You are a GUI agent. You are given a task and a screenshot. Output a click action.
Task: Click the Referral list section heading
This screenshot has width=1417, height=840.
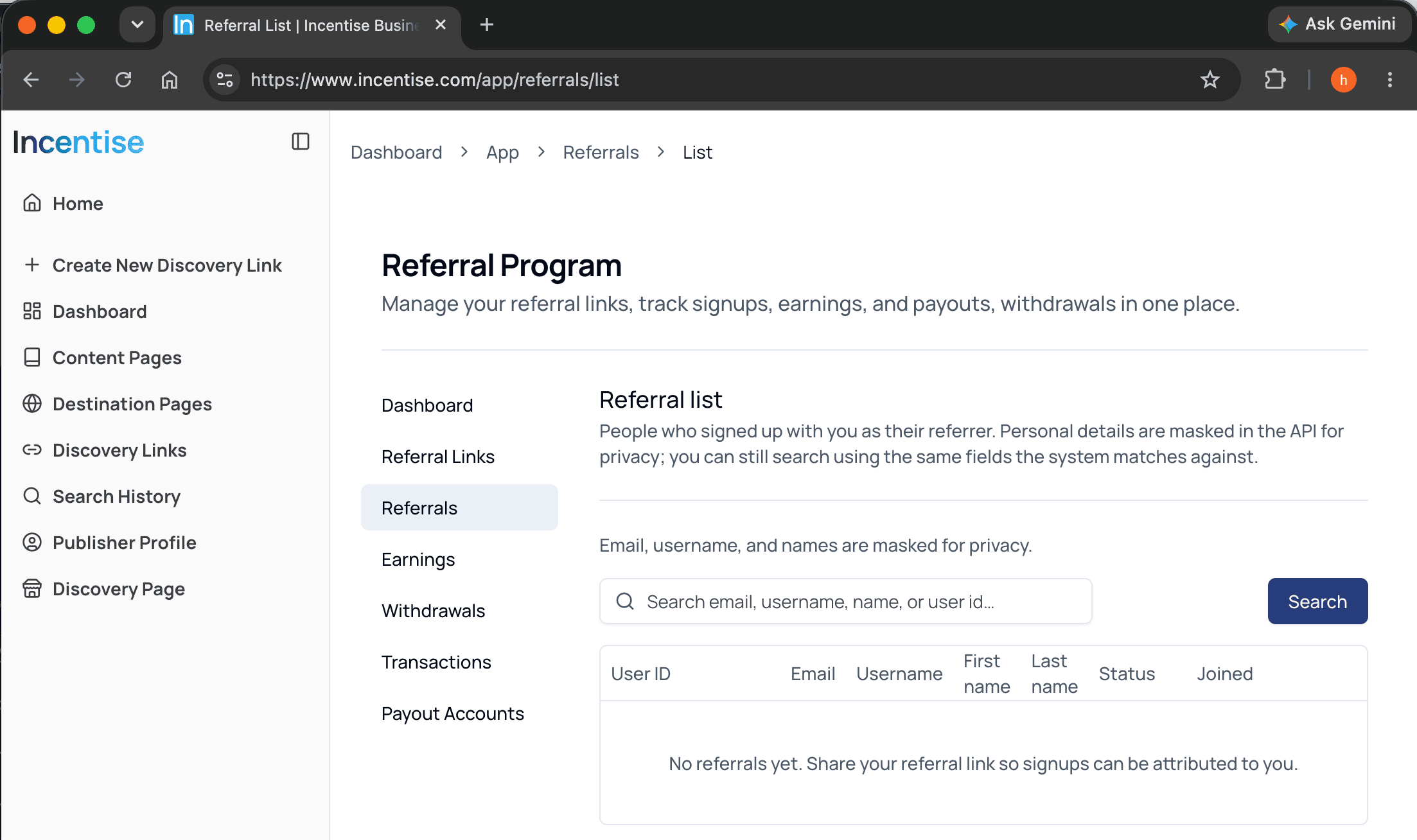pos(660,399)
